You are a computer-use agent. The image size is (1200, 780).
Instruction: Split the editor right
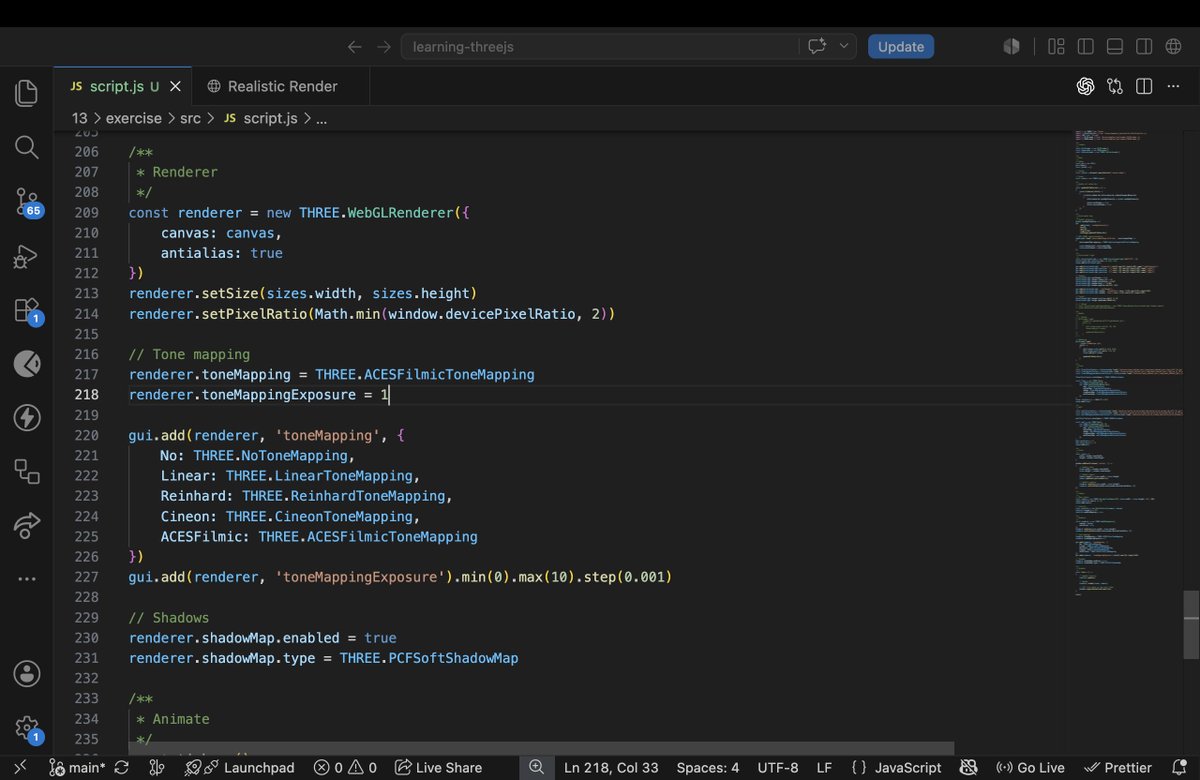pos(1144,86)
